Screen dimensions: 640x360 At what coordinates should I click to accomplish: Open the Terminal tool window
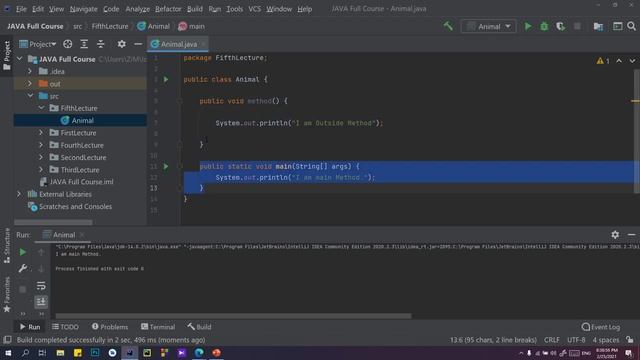pyautogui.click(x=158, y=327)
